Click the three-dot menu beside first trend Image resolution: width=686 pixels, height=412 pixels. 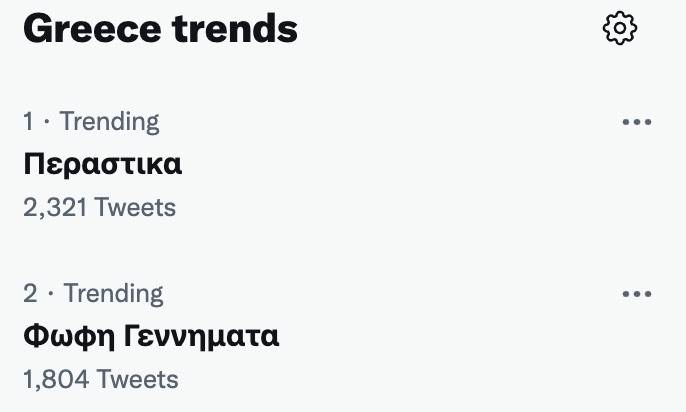(x=637, y=122)
